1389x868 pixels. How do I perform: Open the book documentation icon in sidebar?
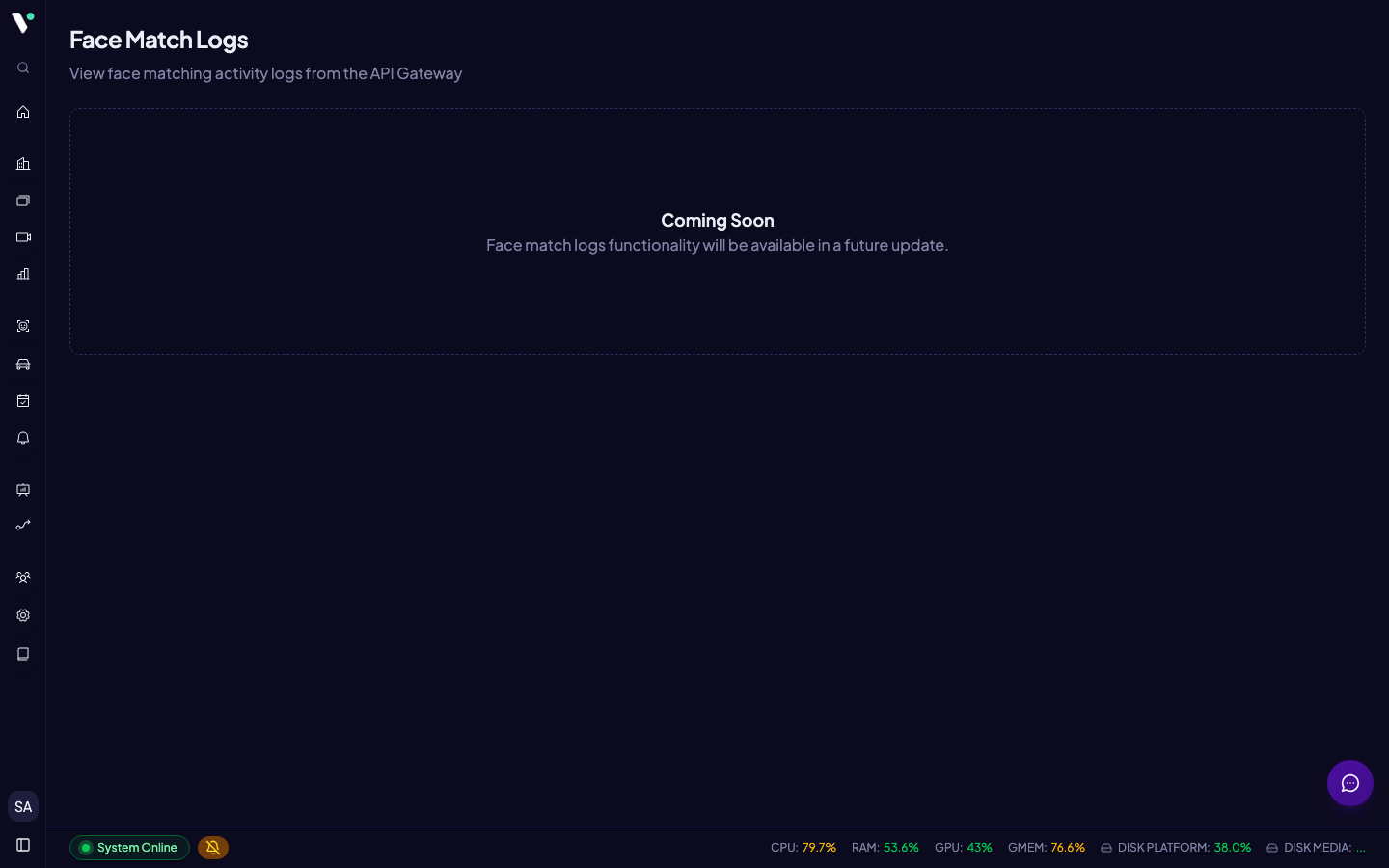click(23, 654)
